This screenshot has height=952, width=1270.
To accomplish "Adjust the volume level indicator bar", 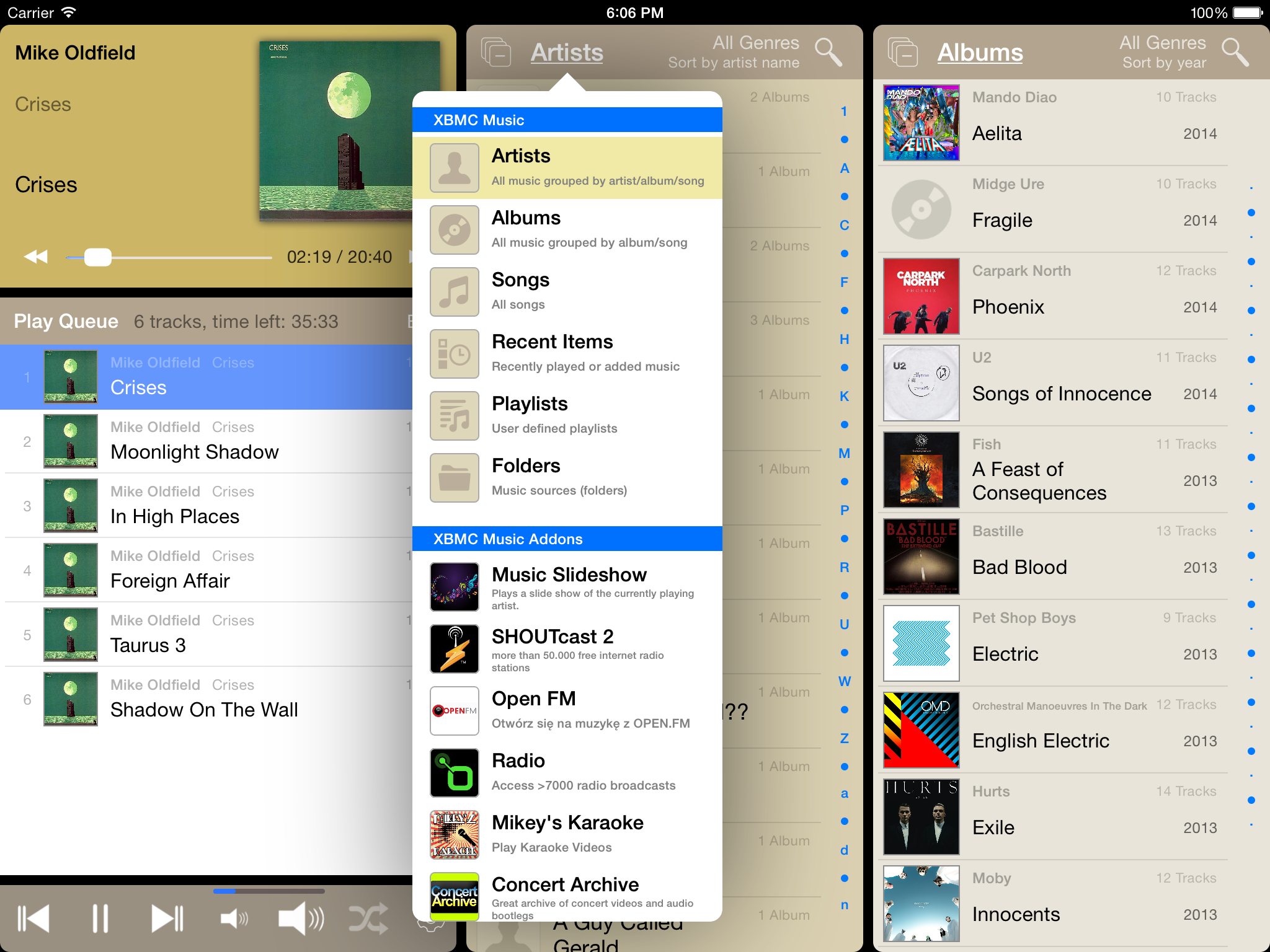I will (x=269, y=891).
